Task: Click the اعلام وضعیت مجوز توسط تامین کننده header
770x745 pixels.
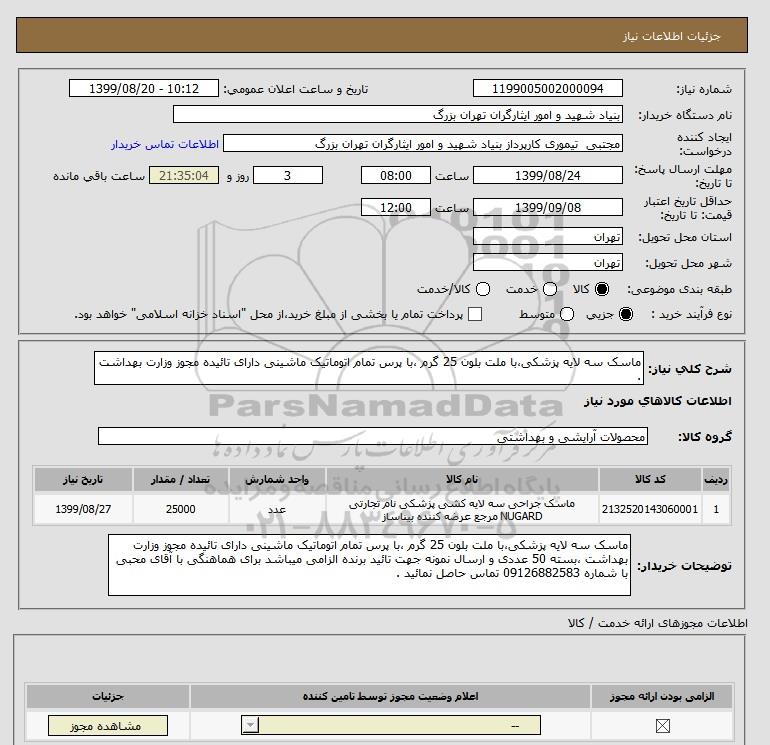Action: click(x=390, y=696)
